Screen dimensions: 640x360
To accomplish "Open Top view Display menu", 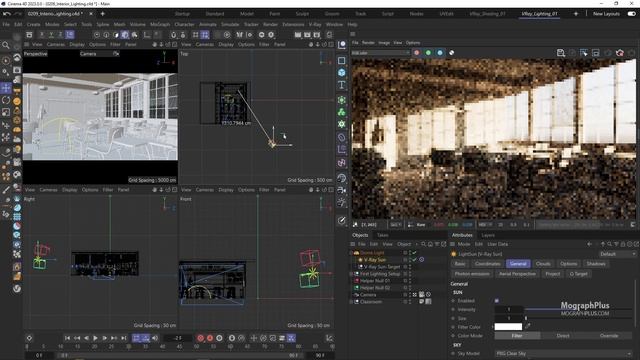I will (226, 44).
